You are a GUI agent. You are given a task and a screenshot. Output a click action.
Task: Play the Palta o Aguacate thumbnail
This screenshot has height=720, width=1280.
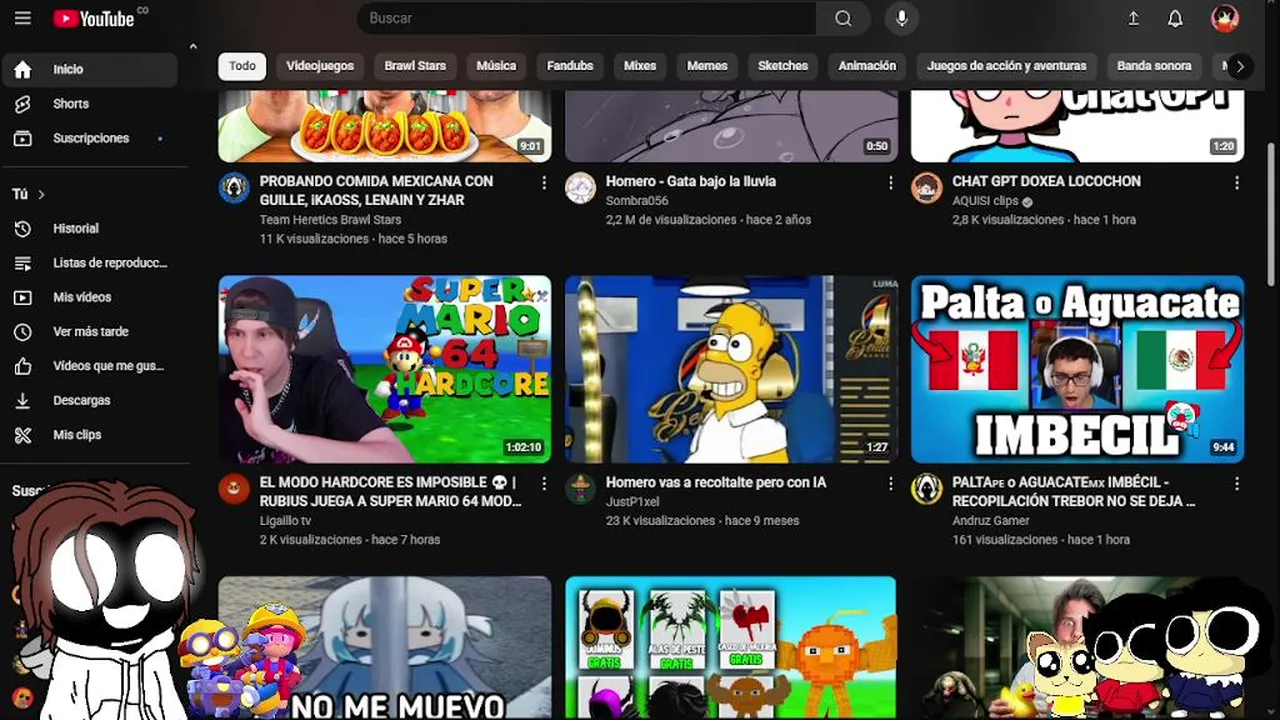(1078, 369)
